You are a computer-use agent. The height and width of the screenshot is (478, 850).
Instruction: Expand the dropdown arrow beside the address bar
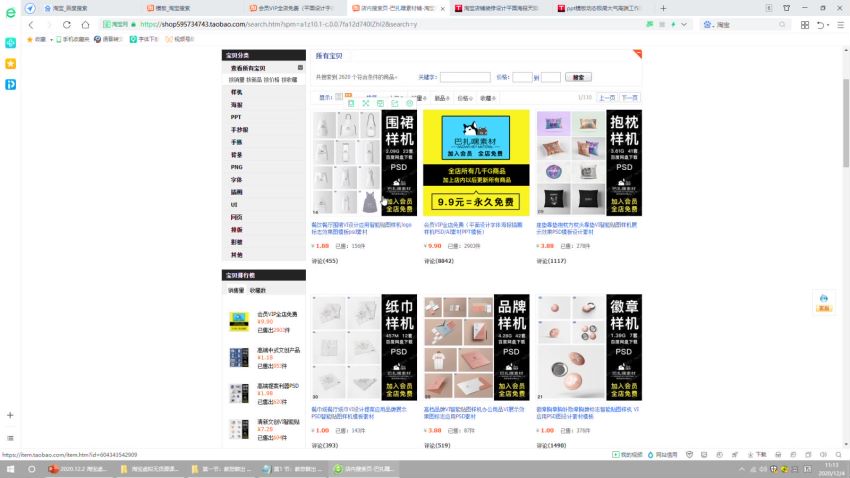684,24
